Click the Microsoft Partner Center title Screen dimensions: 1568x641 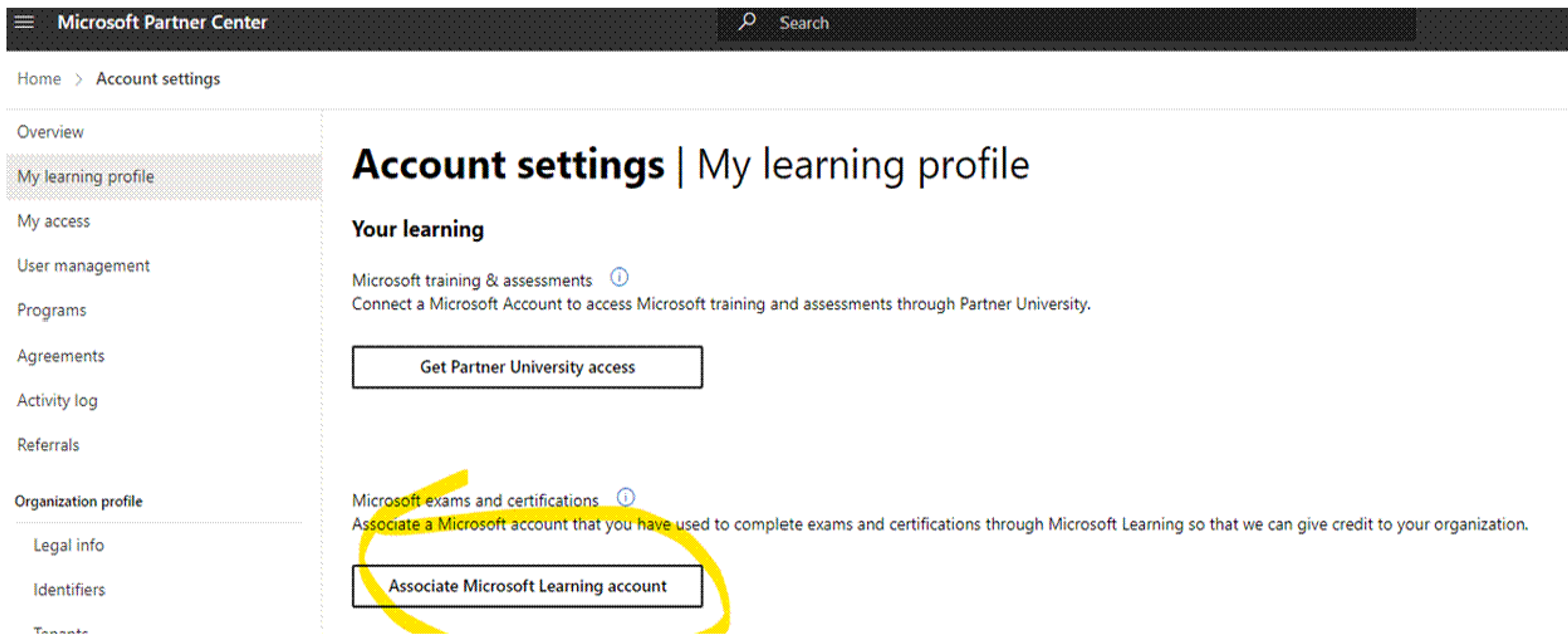pos(163,22)
